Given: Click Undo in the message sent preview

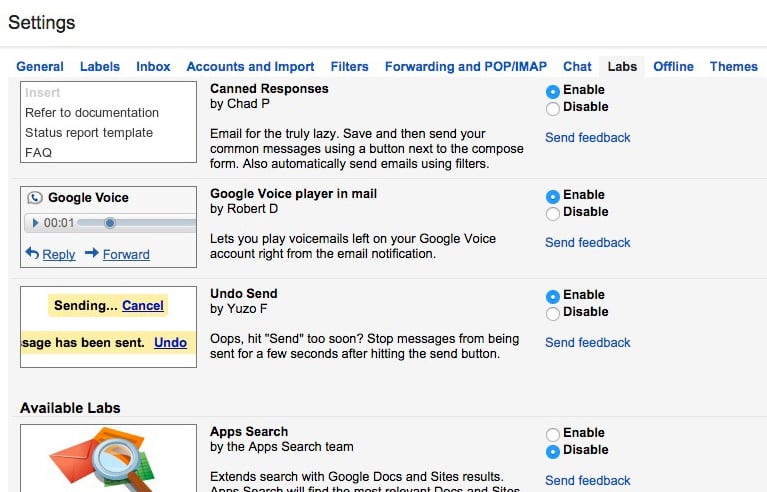Looking at the screenshot, I should coord(170,343).
